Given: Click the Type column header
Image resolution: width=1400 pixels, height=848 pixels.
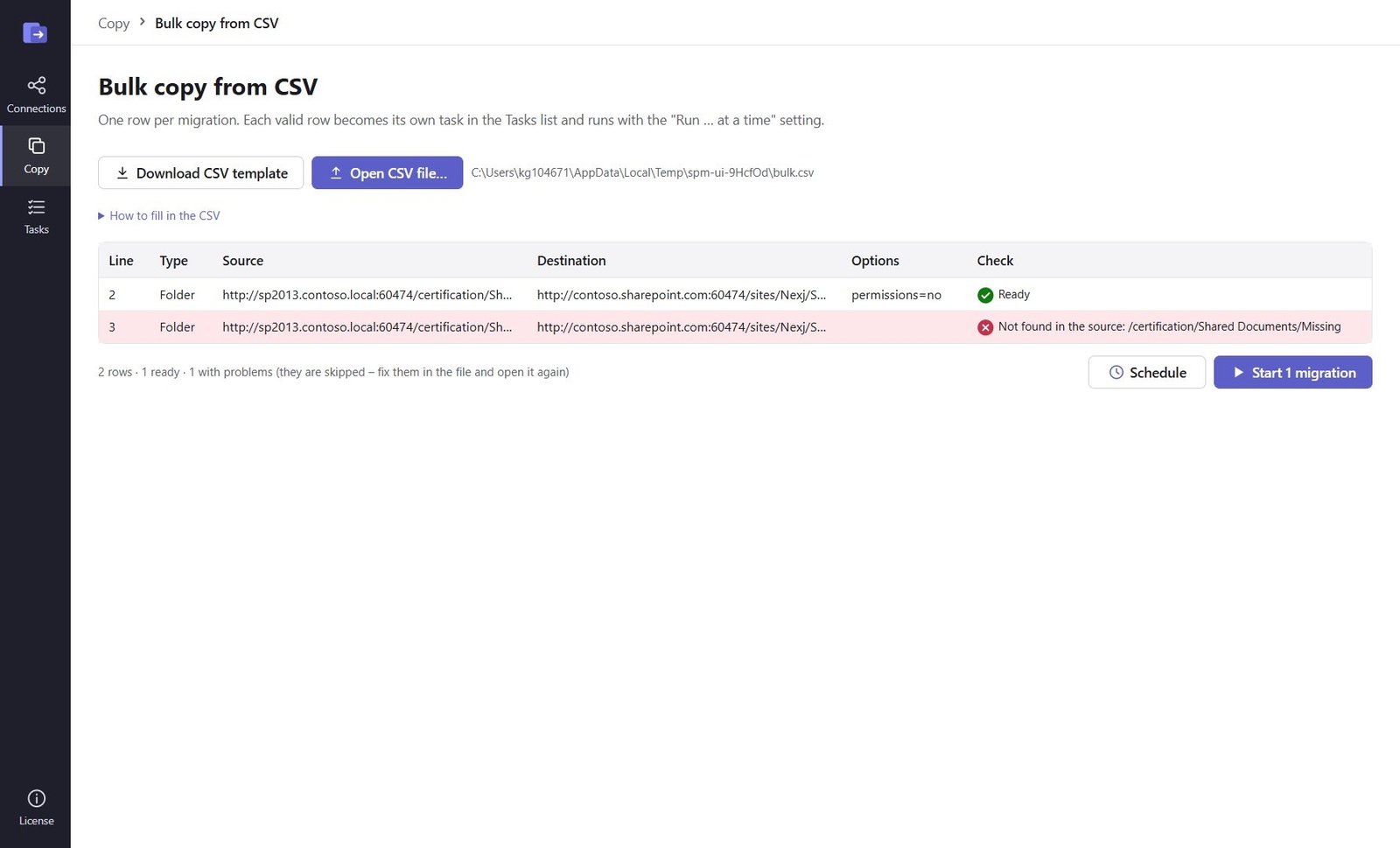Looking at the screenshot, I should [x=173, y=261].
